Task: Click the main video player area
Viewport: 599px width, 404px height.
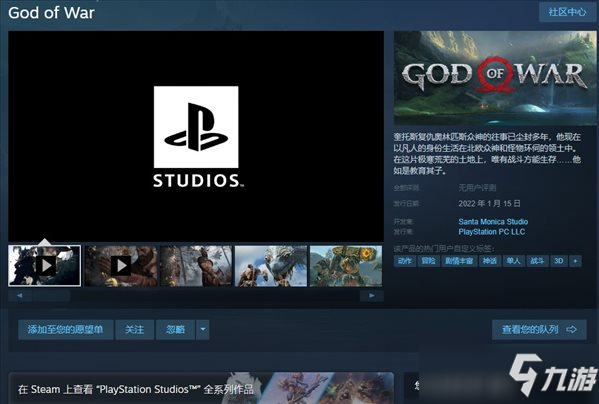Action: click(x=196, y=136)
